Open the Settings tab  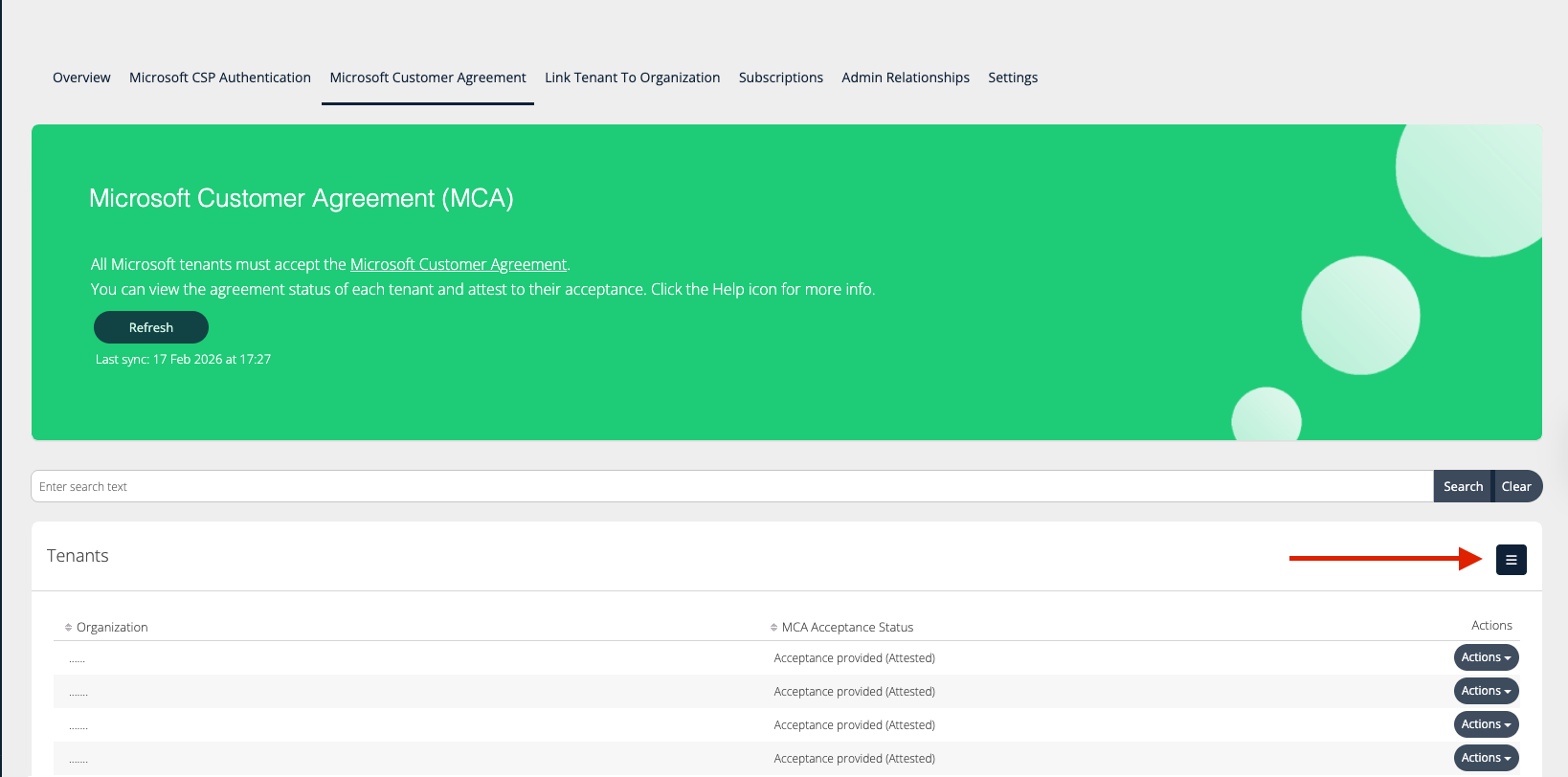(x=1013, y=78)
